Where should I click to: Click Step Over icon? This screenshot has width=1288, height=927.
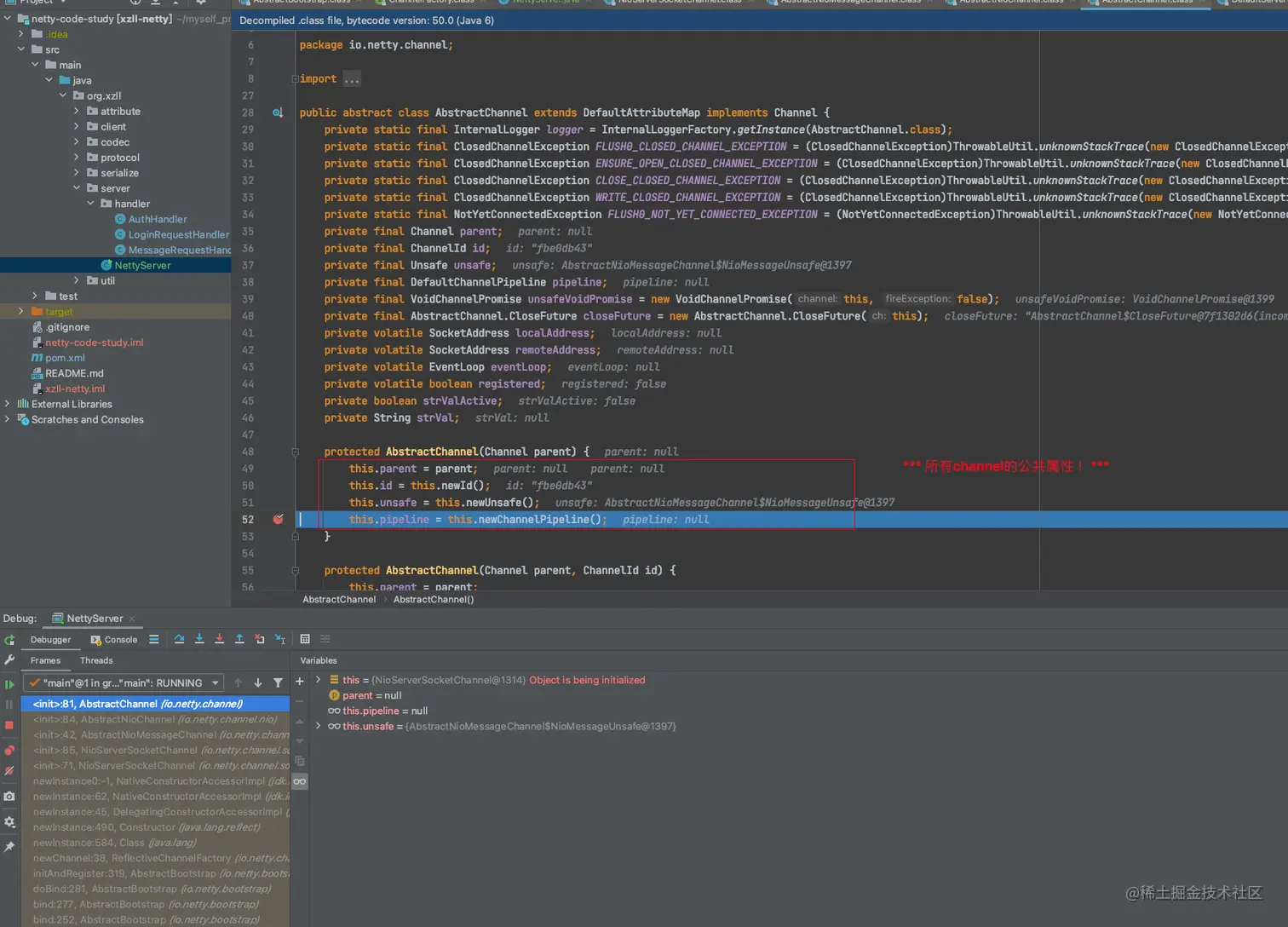point(179,639)
